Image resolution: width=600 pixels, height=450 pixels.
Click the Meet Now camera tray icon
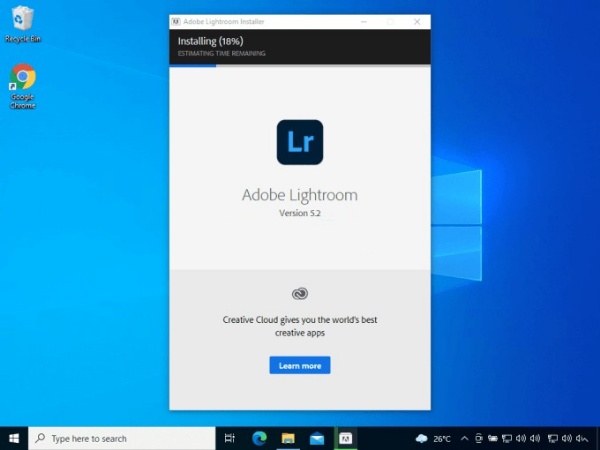click(x=478, y=439)
